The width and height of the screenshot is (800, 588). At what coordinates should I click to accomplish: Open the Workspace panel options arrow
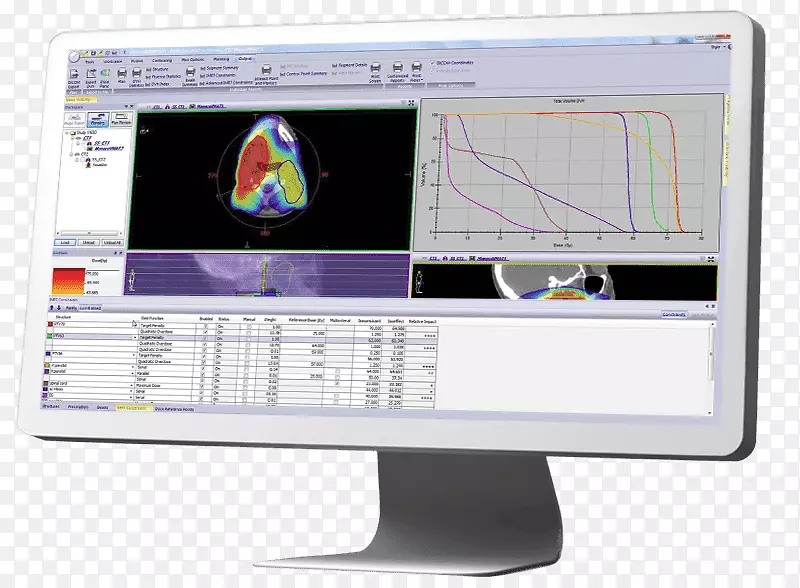point(126,107)
